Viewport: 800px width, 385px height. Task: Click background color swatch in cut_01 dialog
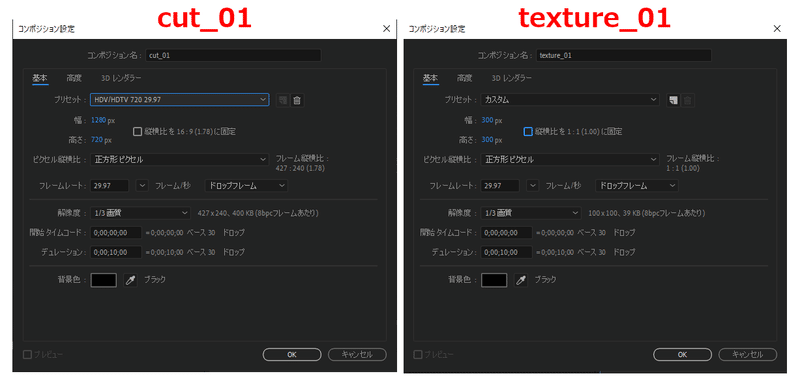[104, 280]
